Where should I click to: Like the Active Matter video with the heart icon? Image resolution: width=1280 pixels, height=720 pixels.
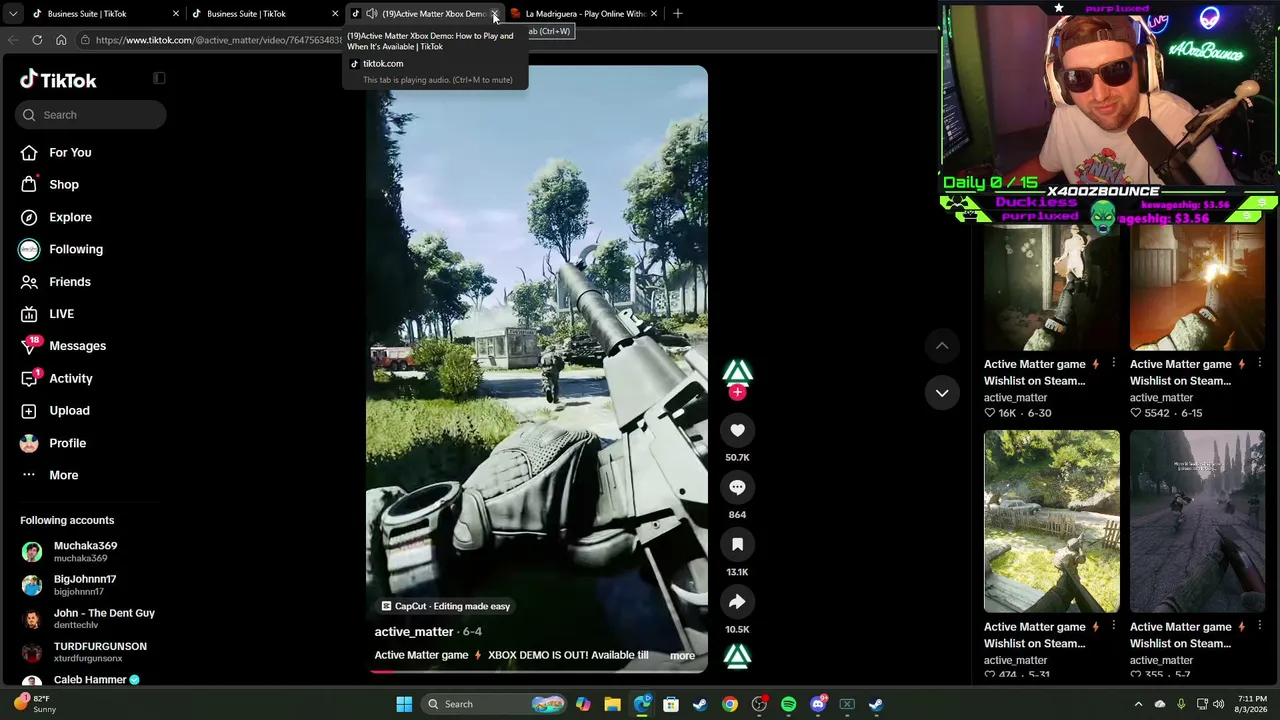click(x=737, y=430)
